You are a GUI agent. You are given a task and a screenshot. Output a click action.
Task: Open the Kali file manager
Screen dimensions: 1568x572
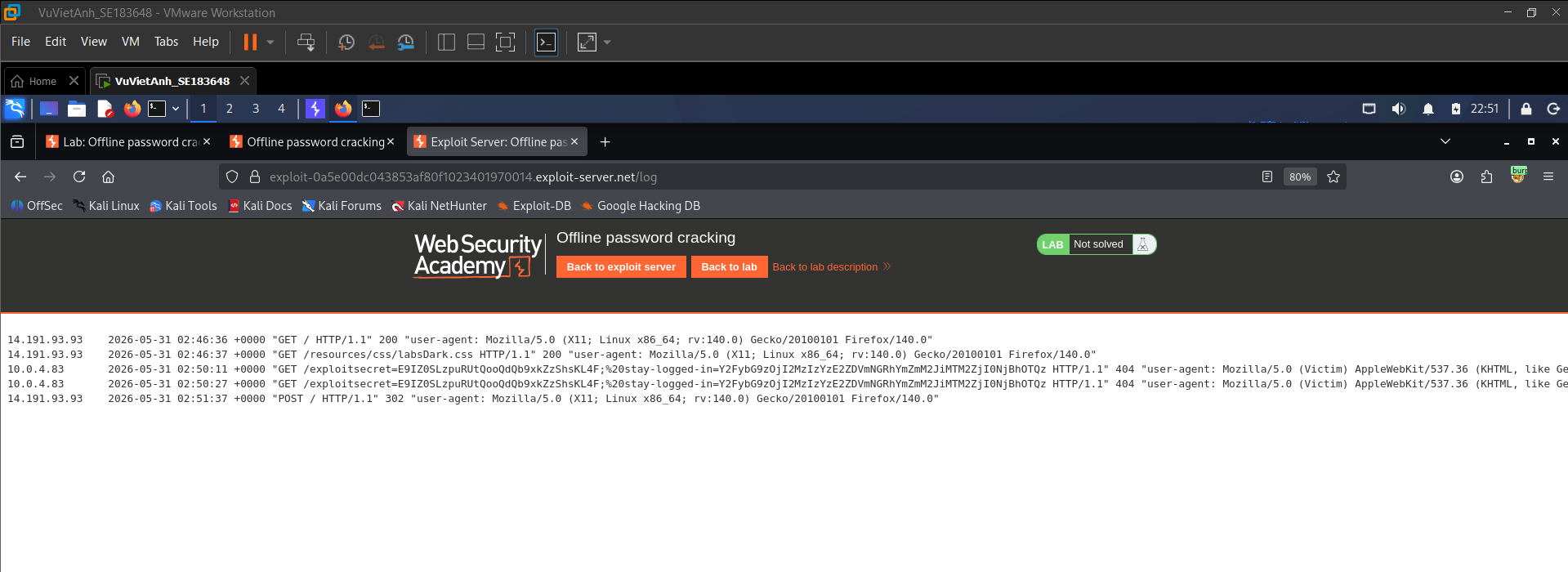pos(77,109)
